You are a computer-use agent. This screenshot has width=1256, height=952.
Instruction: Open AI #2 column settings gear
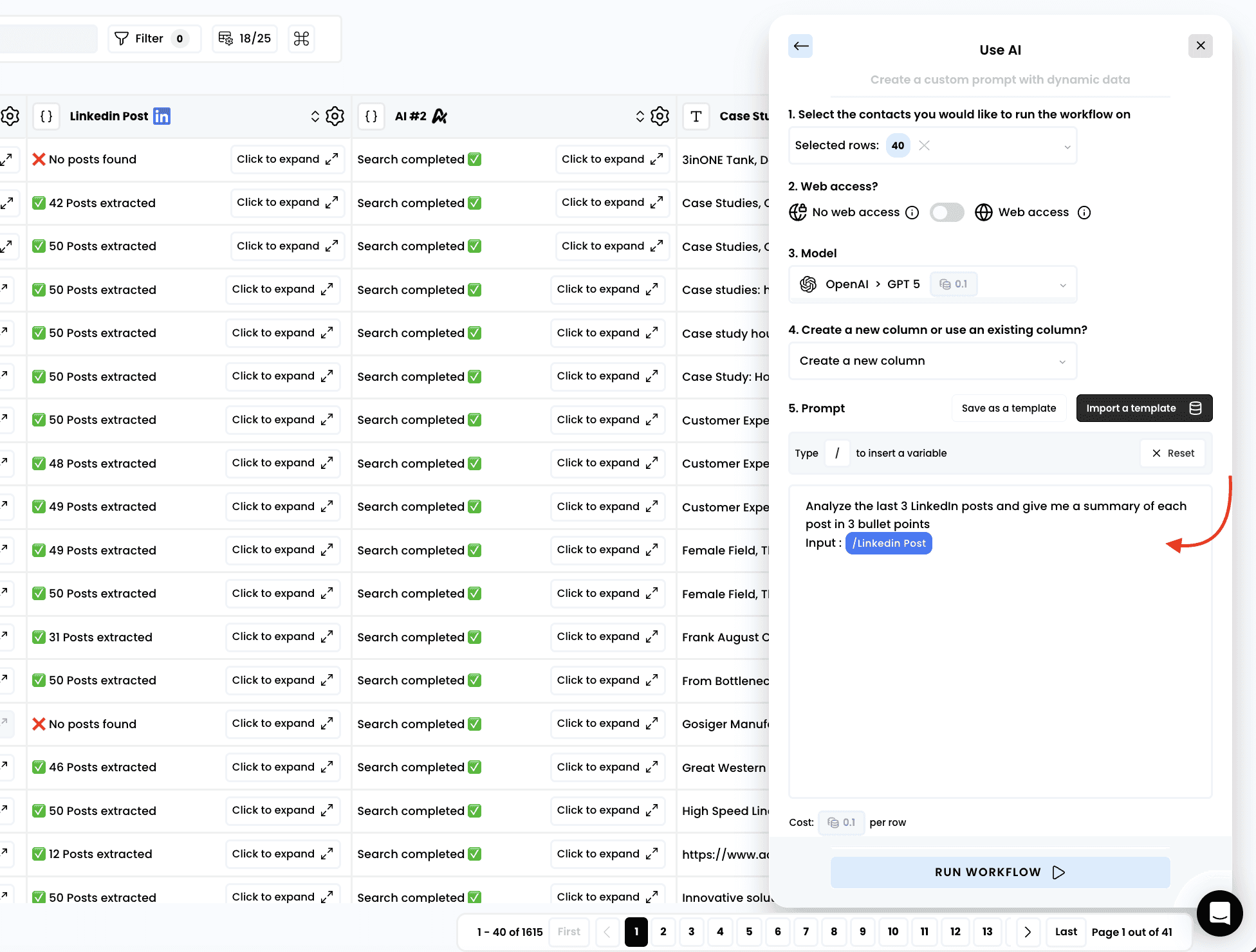pyautogui.click(x=660, y=116)
